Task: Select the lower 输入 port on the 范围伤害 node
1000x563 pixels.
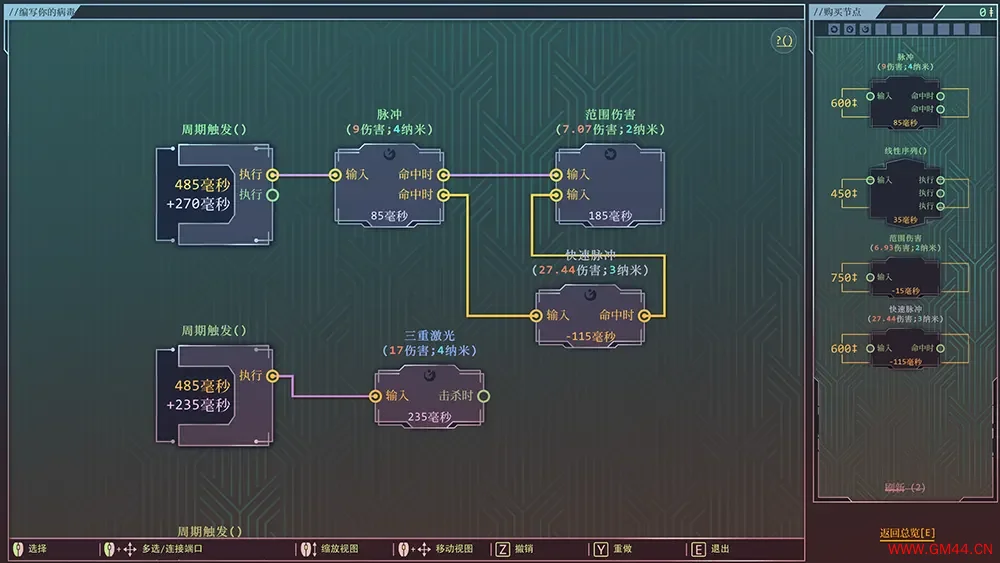Action: coord(556,195)
